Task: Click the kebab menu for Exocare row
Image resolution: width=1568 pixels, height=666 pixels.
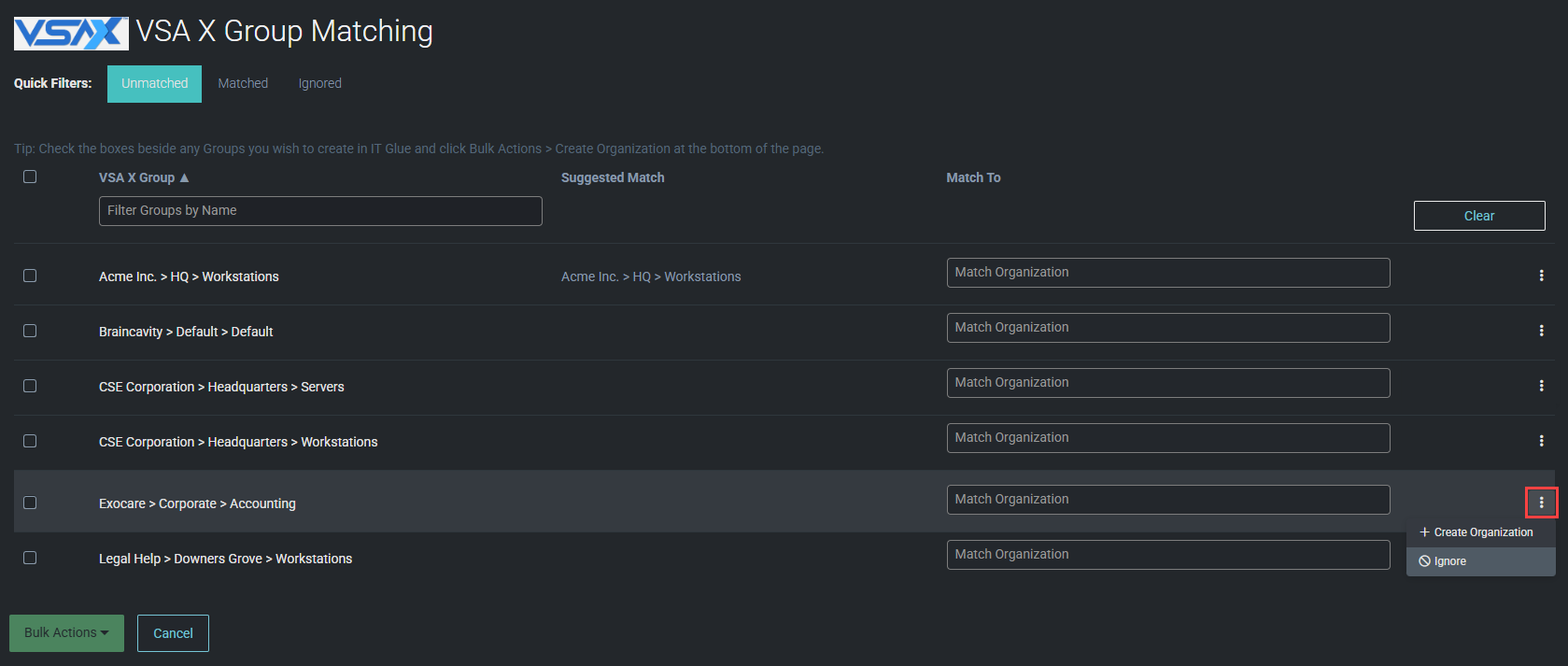Action: click(x=1541, y=503)
